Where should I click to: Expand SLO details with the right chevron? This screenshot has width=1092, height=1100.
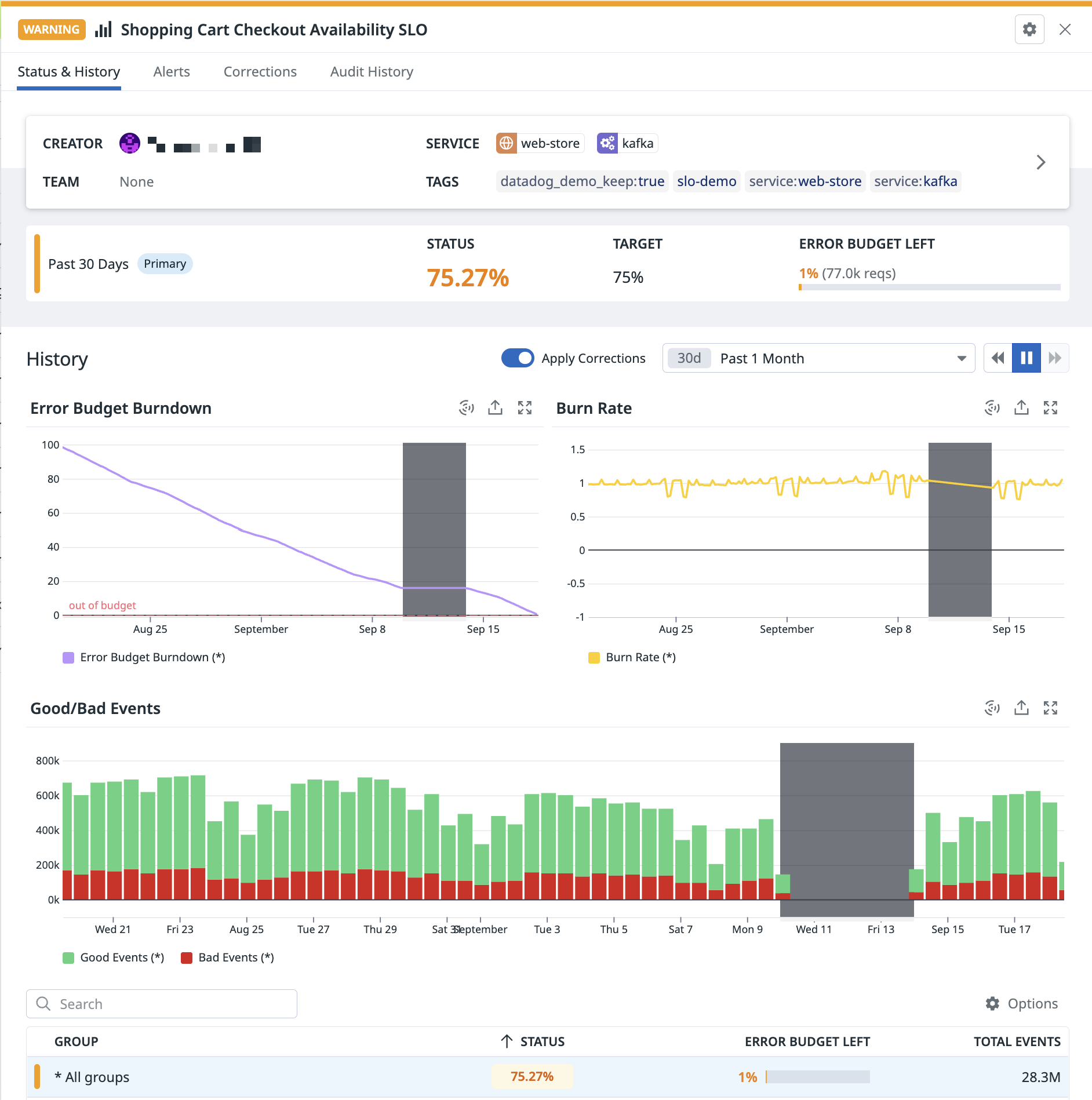point(1041,162)
